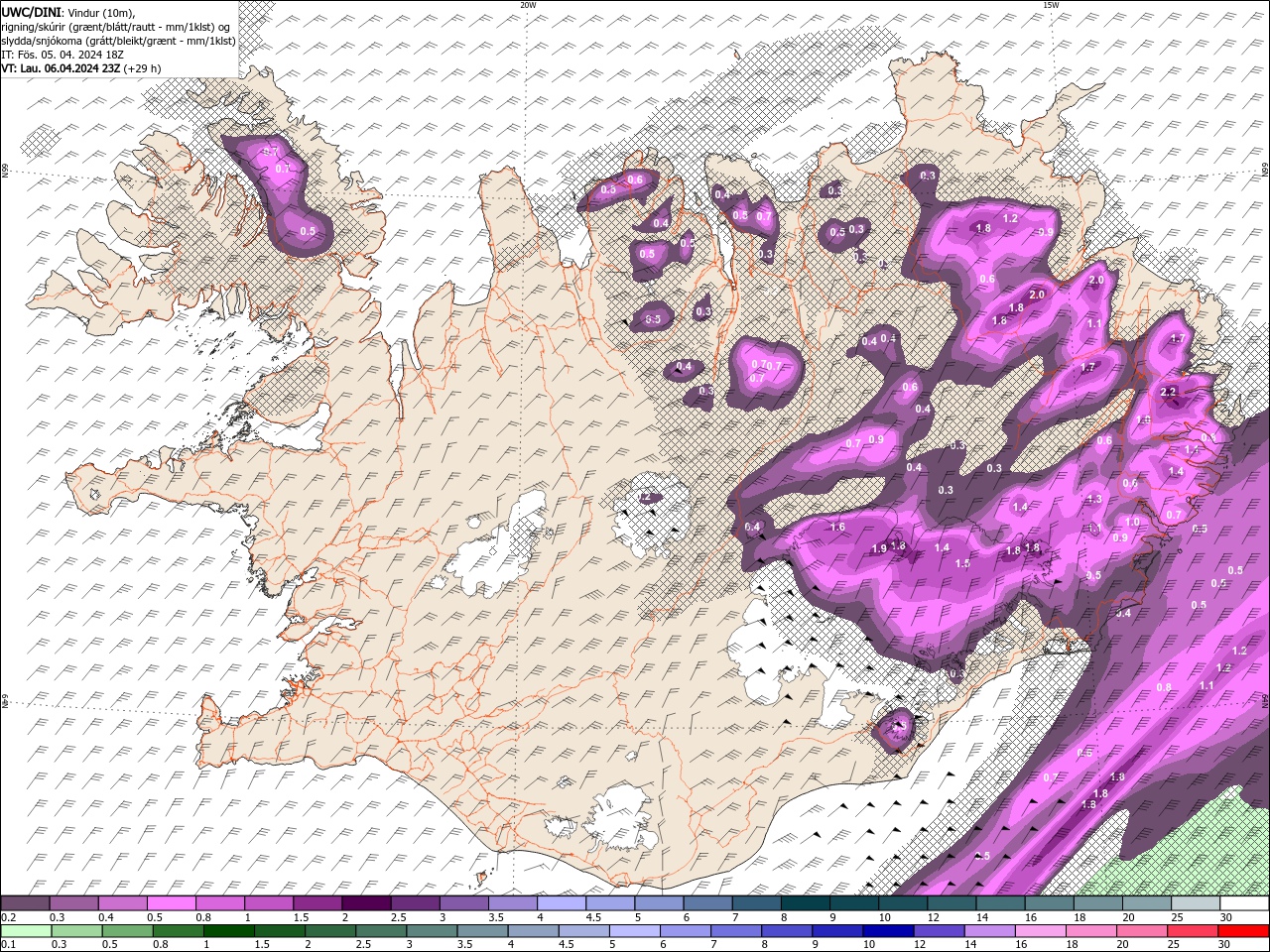Click the 0.2 label under the snow scale
This screenshot has height=952, width=1270.
(x=7, y=917)
